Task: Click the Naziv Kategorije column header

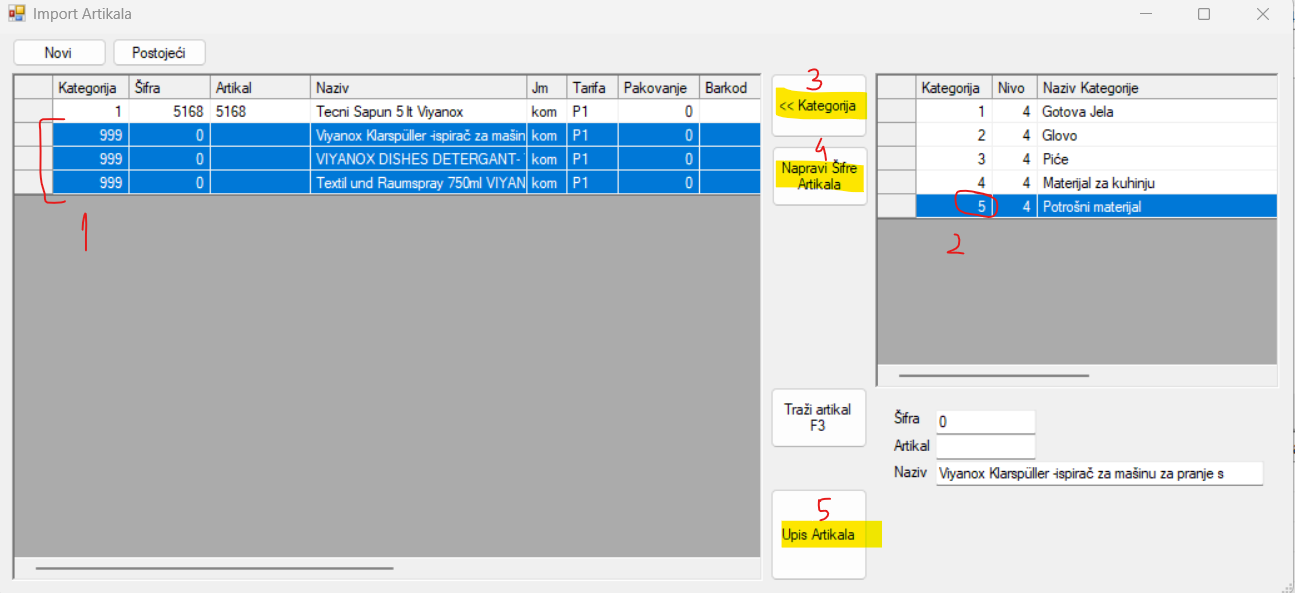Action: coord(1156,88)
